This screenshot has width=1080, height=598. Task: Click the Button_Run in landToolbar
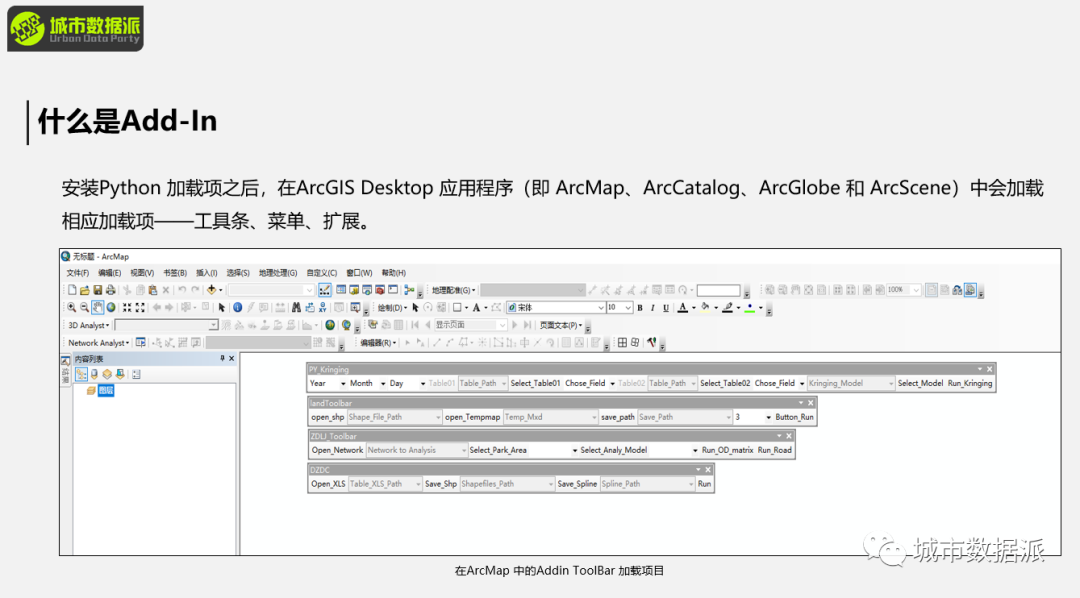click(x=794, y=417)
